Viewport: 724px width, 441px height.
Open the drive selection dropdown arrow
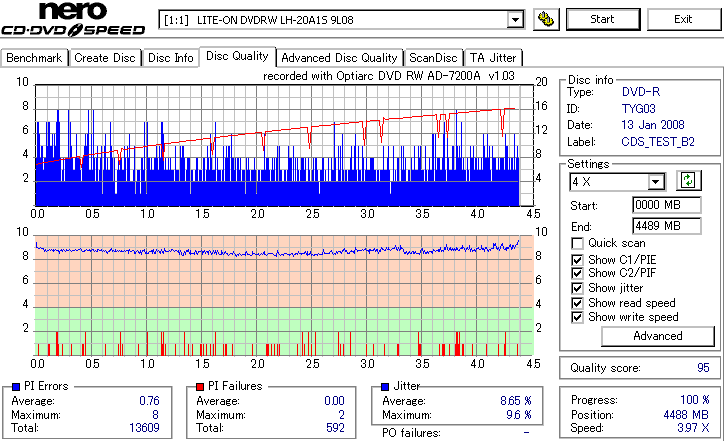515,20
